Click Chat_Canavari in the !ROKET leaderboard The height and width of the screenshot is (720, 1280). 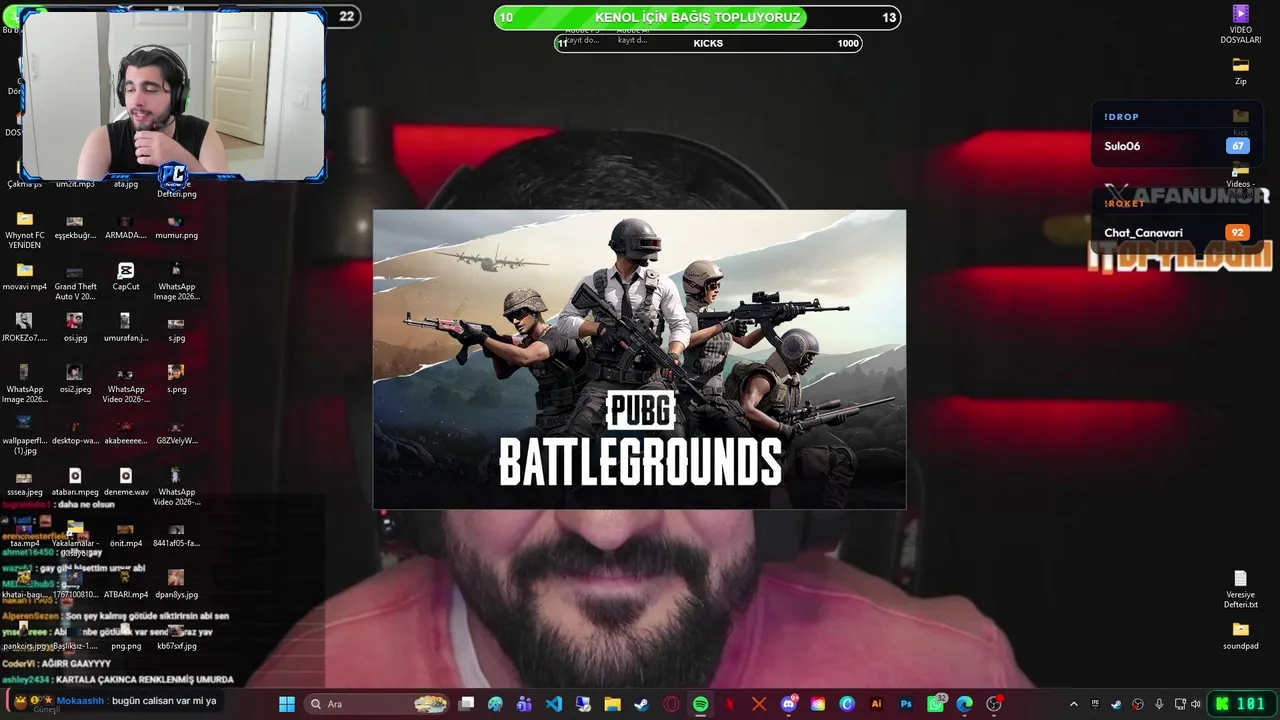pos(1175,233)
